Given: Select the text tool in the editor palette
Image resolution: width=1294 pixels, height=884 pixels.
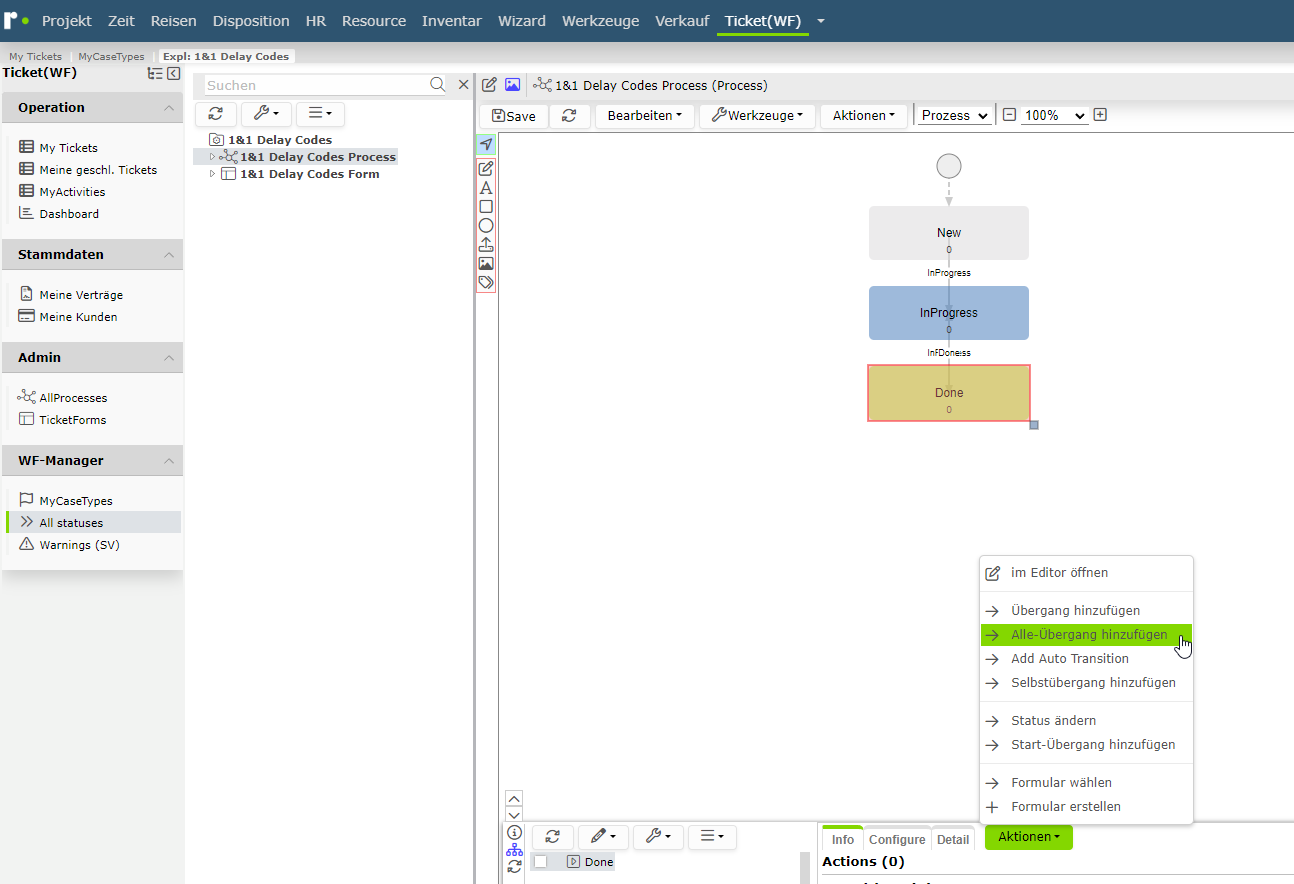Looking at the screenshot, I should [486, 187].
